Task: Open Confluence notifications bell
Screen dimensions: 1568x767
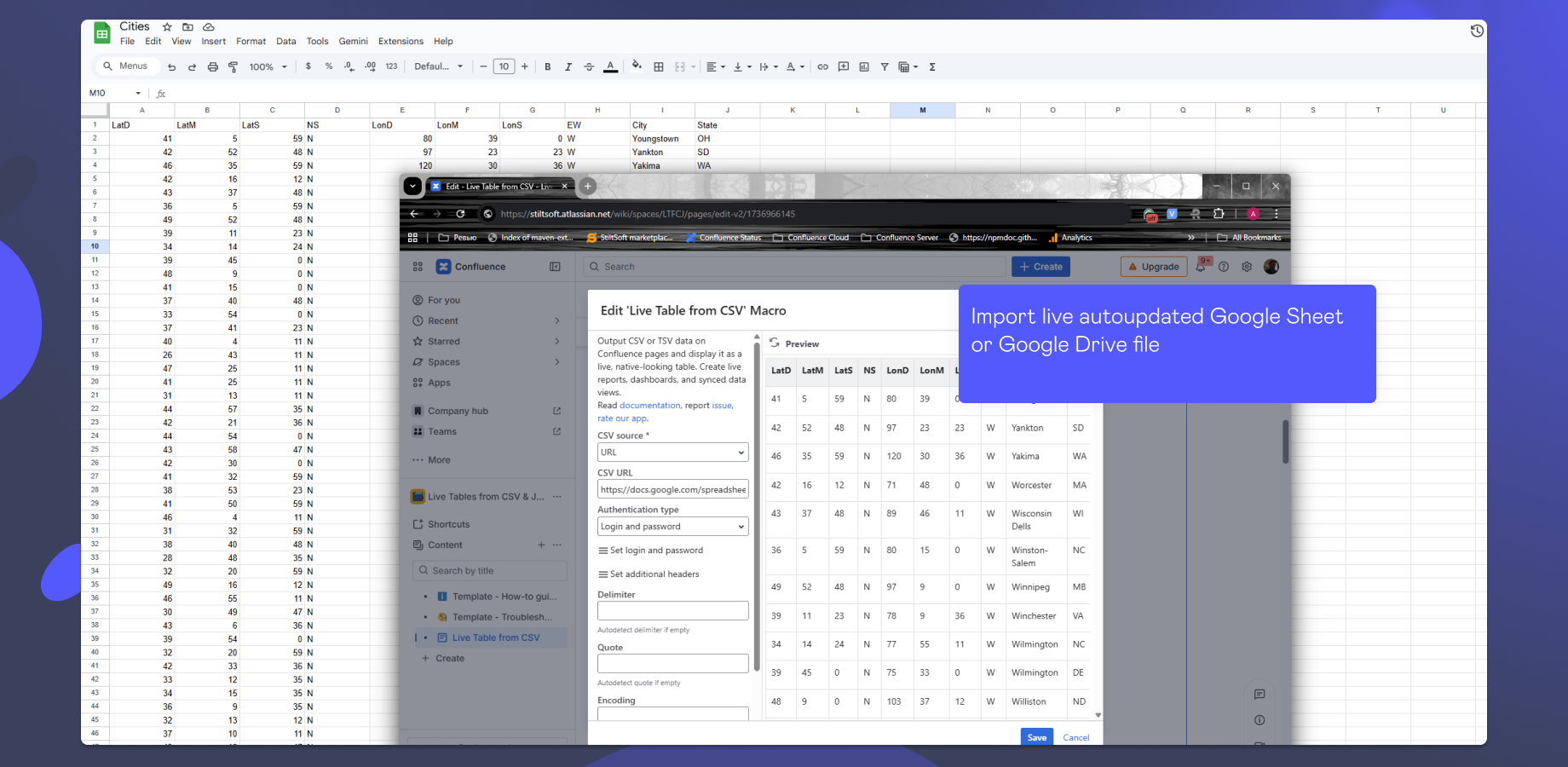Action: coord(1201,266)
